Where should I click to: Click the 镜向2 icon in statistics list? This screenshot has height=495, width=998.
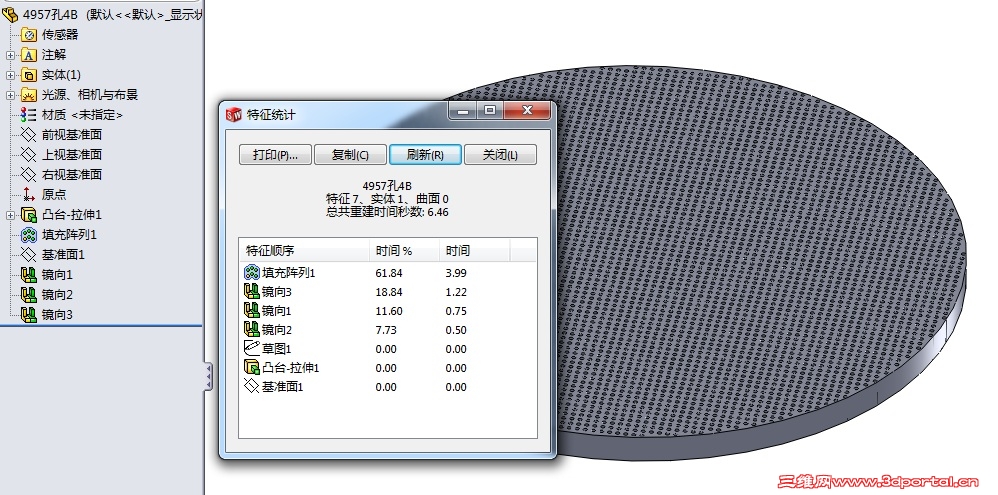pyautogui.click(x=252, y=330)
